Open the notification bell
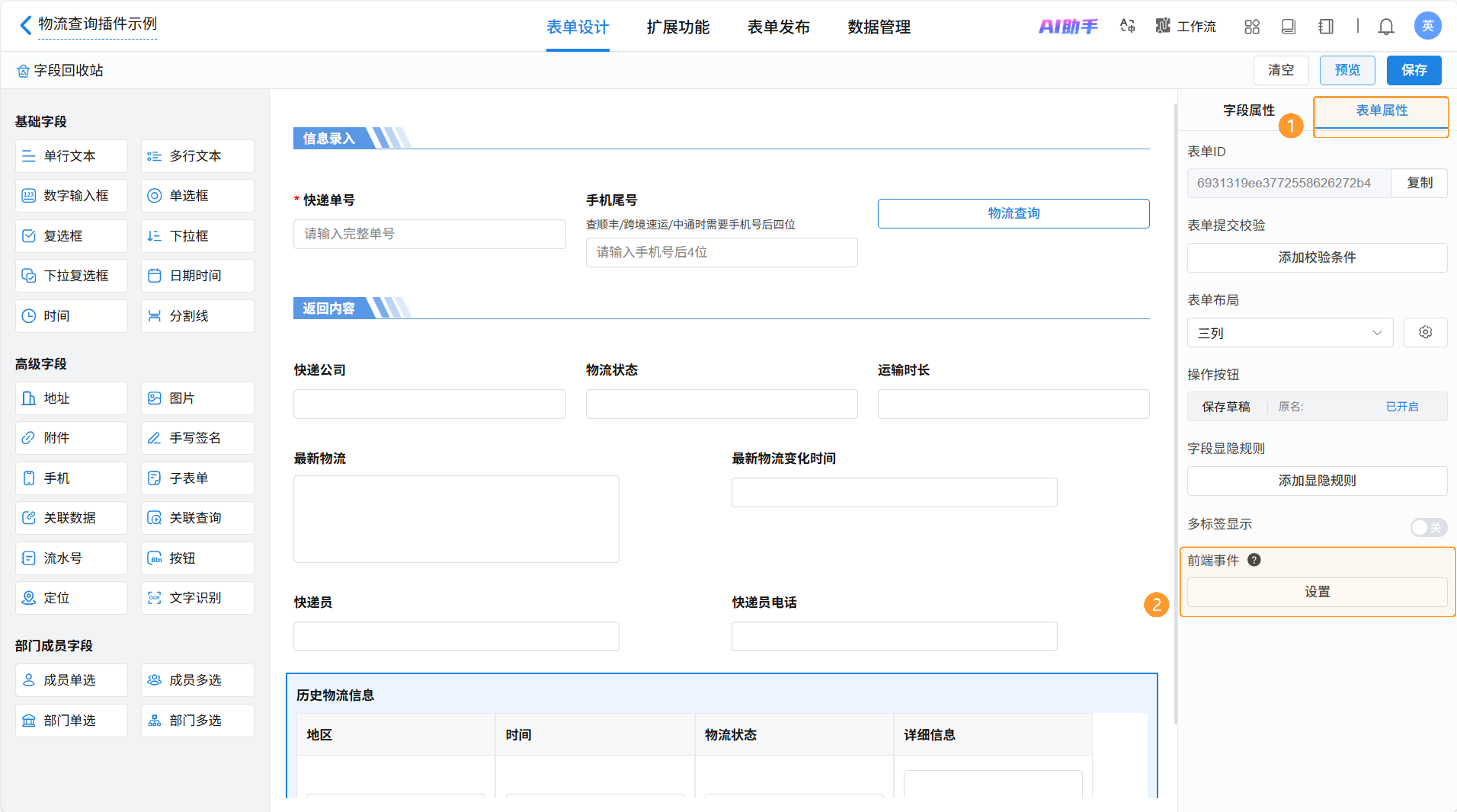This screenshot has height=812, width=1457. coord(1386,26)
